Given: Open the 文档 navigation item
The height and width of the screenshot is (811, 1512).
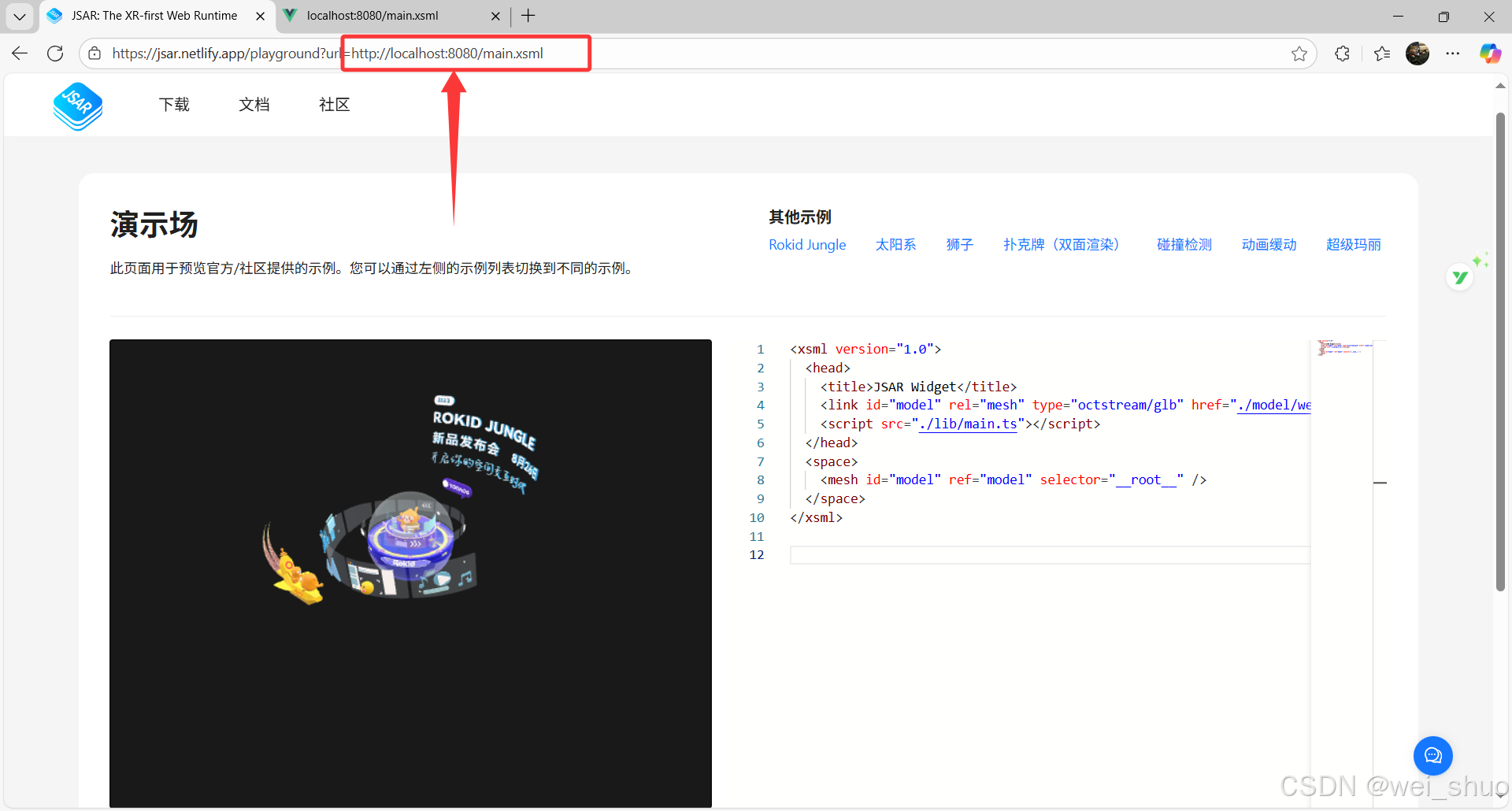Looking at the screenshot, I should (x=254, y=104).
